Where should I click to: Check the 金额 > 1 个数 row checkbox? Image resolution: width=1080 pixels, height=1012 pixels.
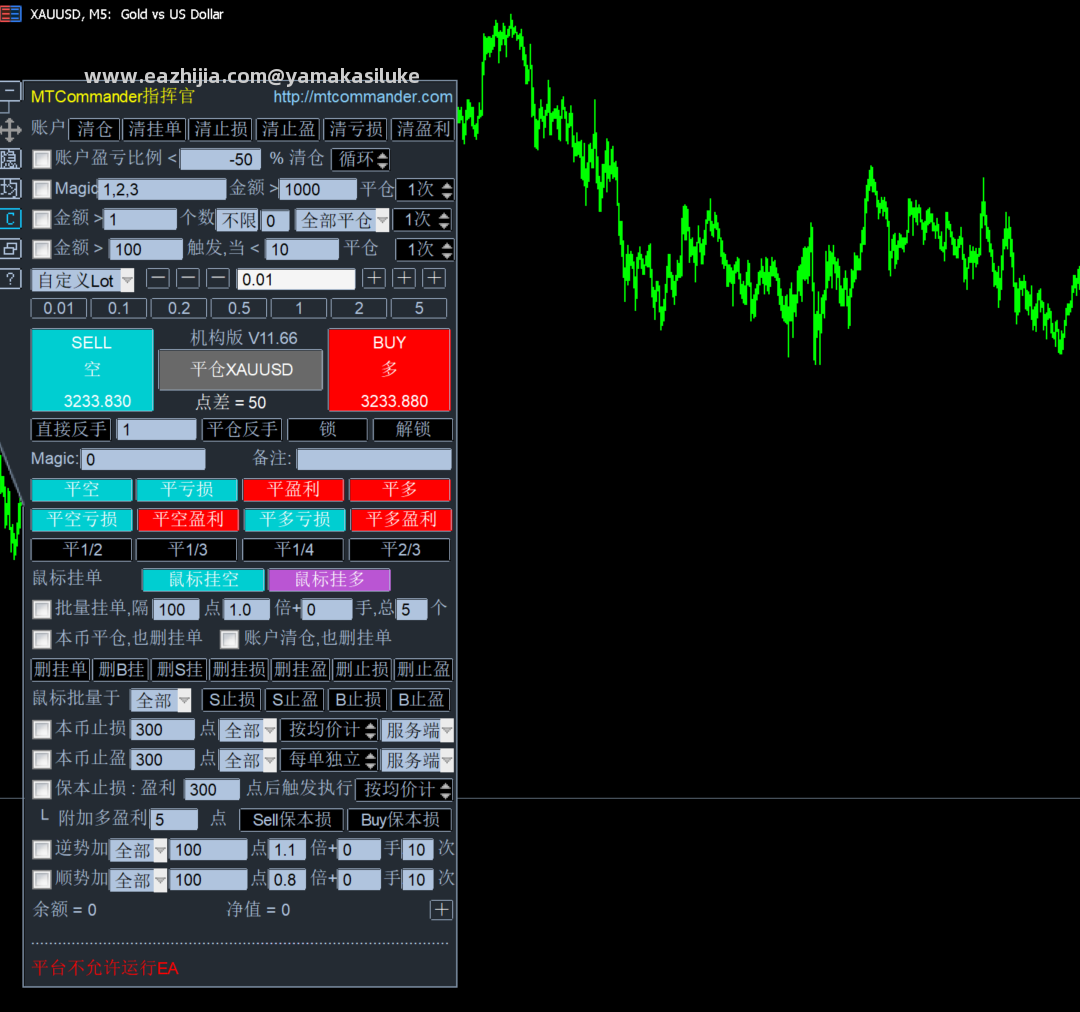pos(42,219)
